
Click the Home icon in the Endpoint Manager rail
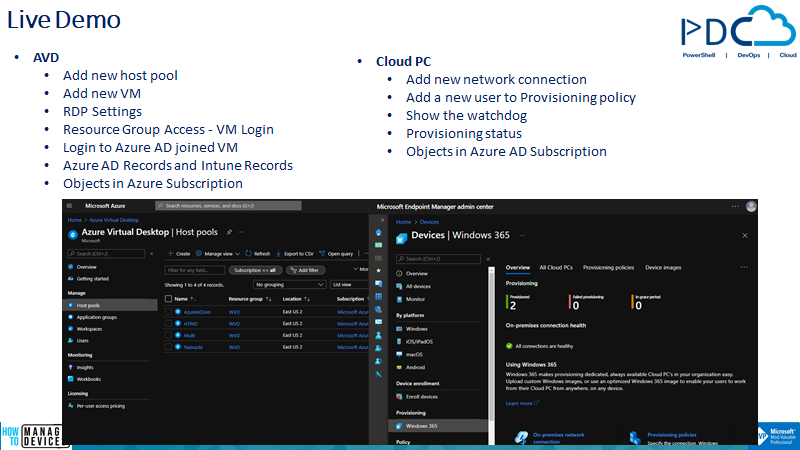(379, 233)
